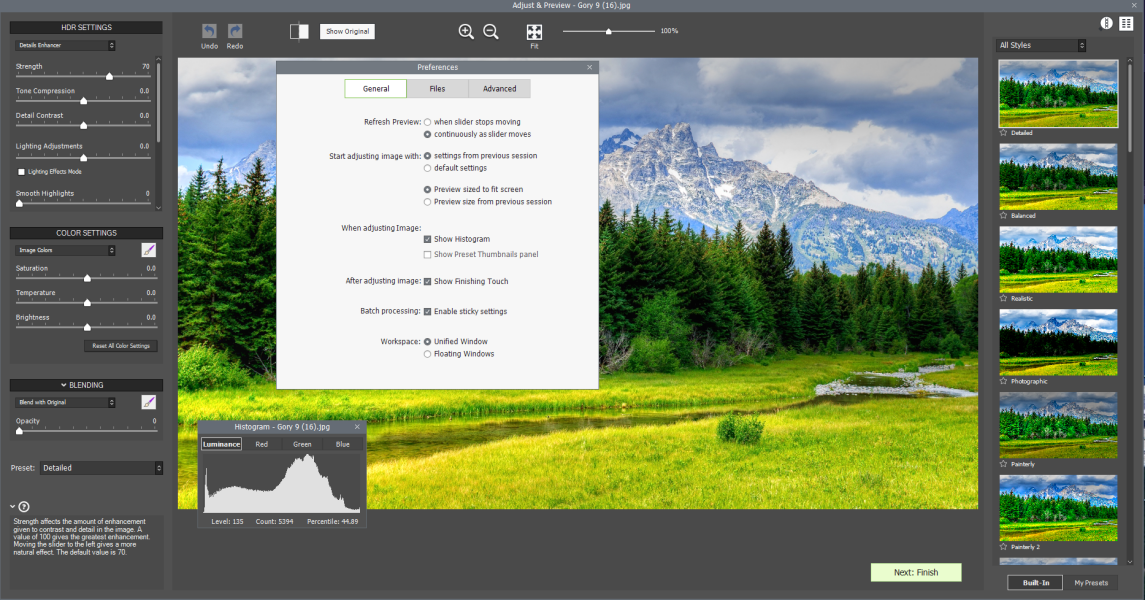Click the Next: Finish button
This screenshot has width=1145, height=600.
[916, 572]
